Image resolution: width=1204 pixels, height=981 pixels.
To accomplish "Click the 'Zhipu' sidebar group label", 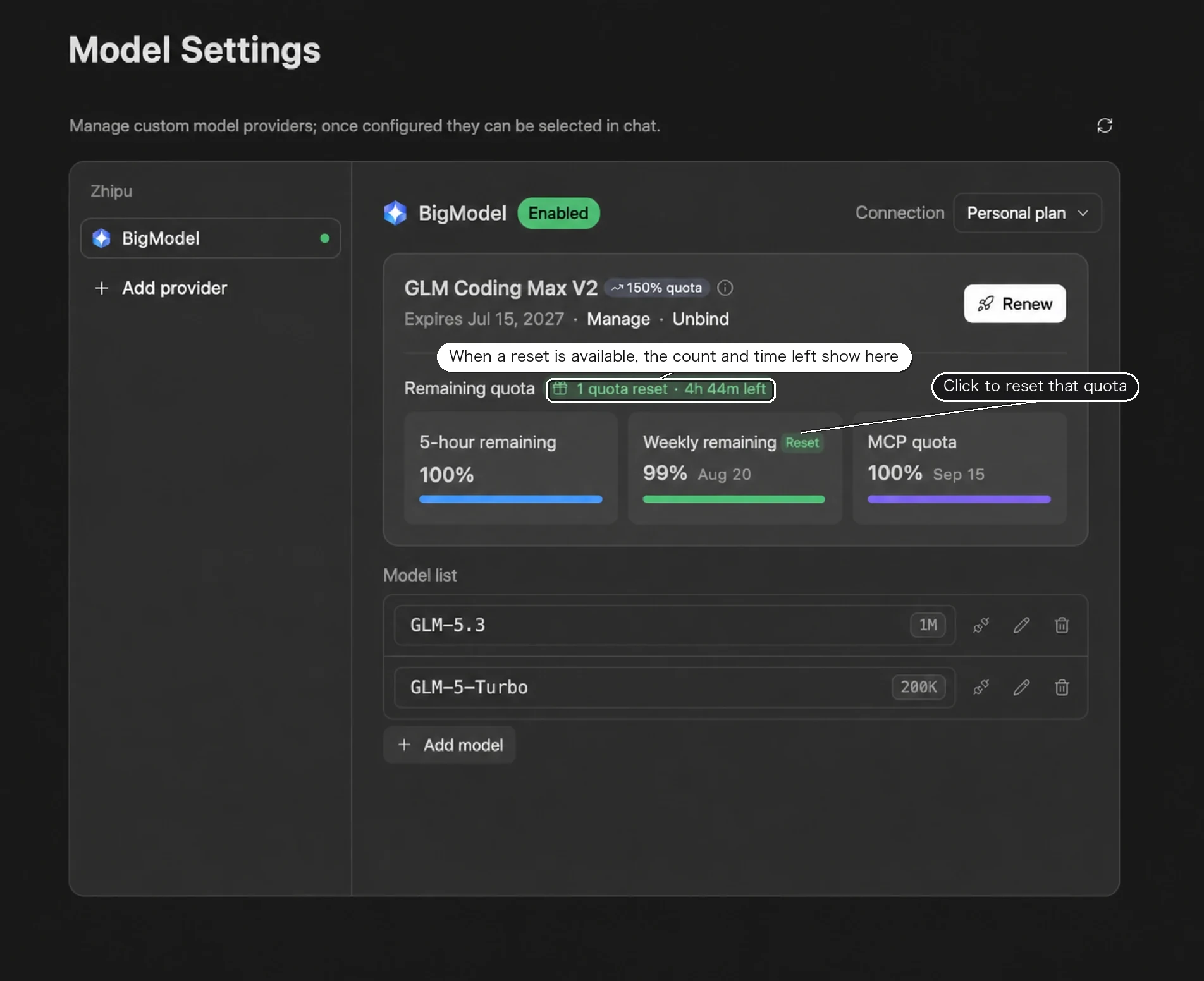I will pos(111,191).
